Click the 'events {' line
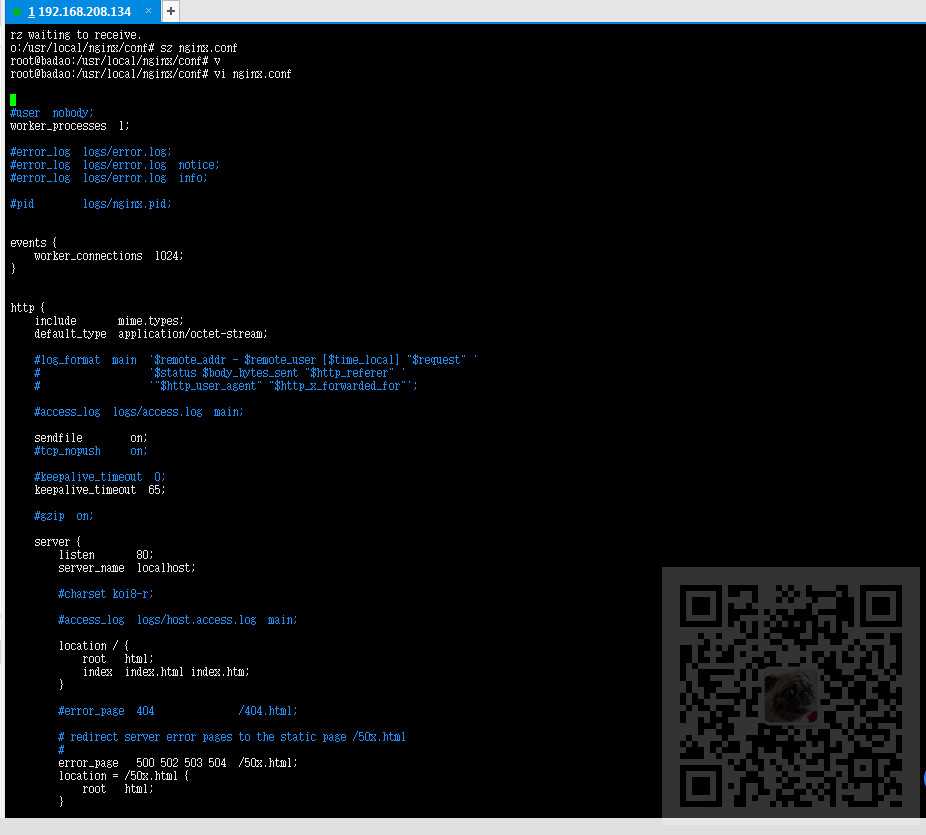926x835 pixels. pyautogui.click(x=34, y=243)
